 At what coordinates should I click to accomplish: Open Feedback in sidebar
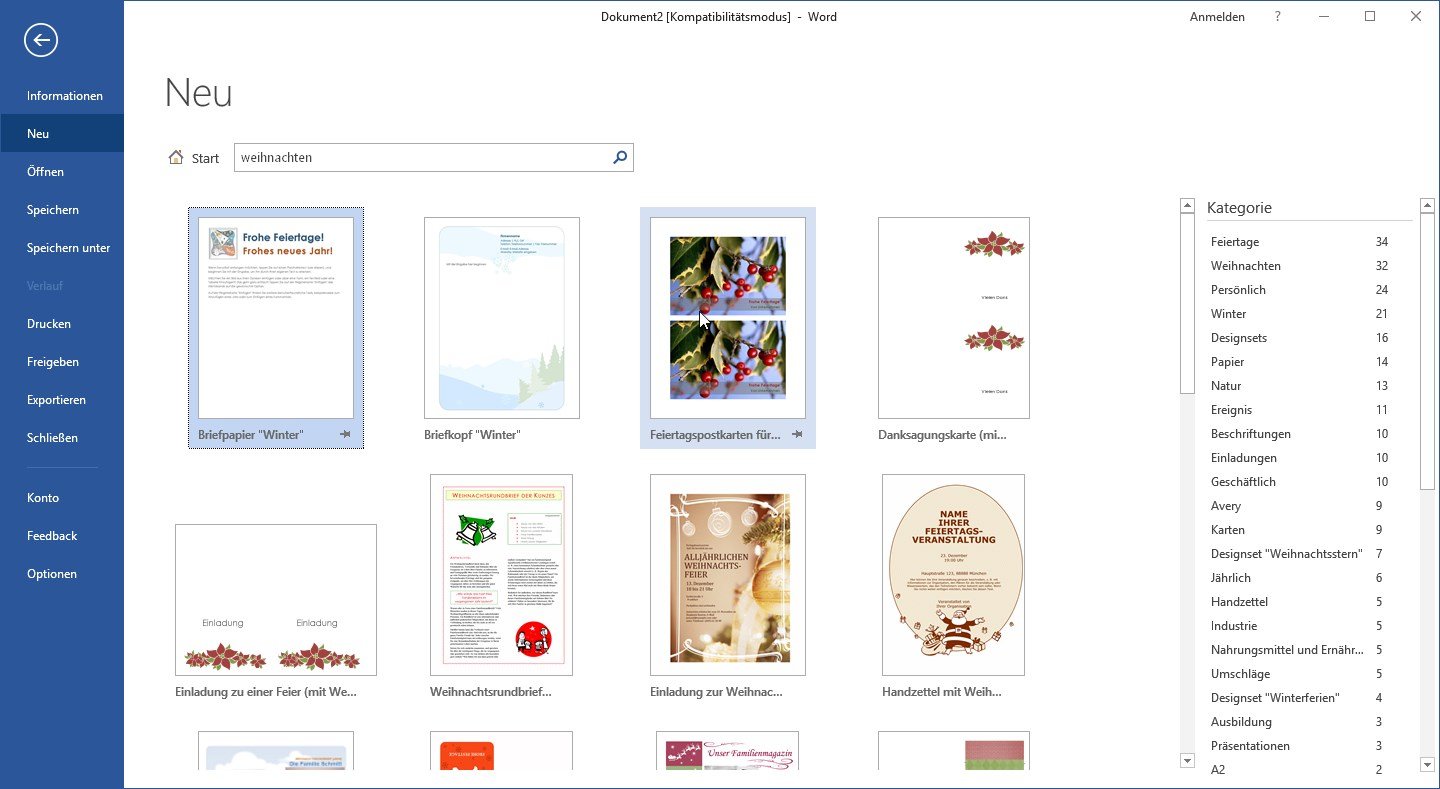pyautogui.click(x=62, y=536)
